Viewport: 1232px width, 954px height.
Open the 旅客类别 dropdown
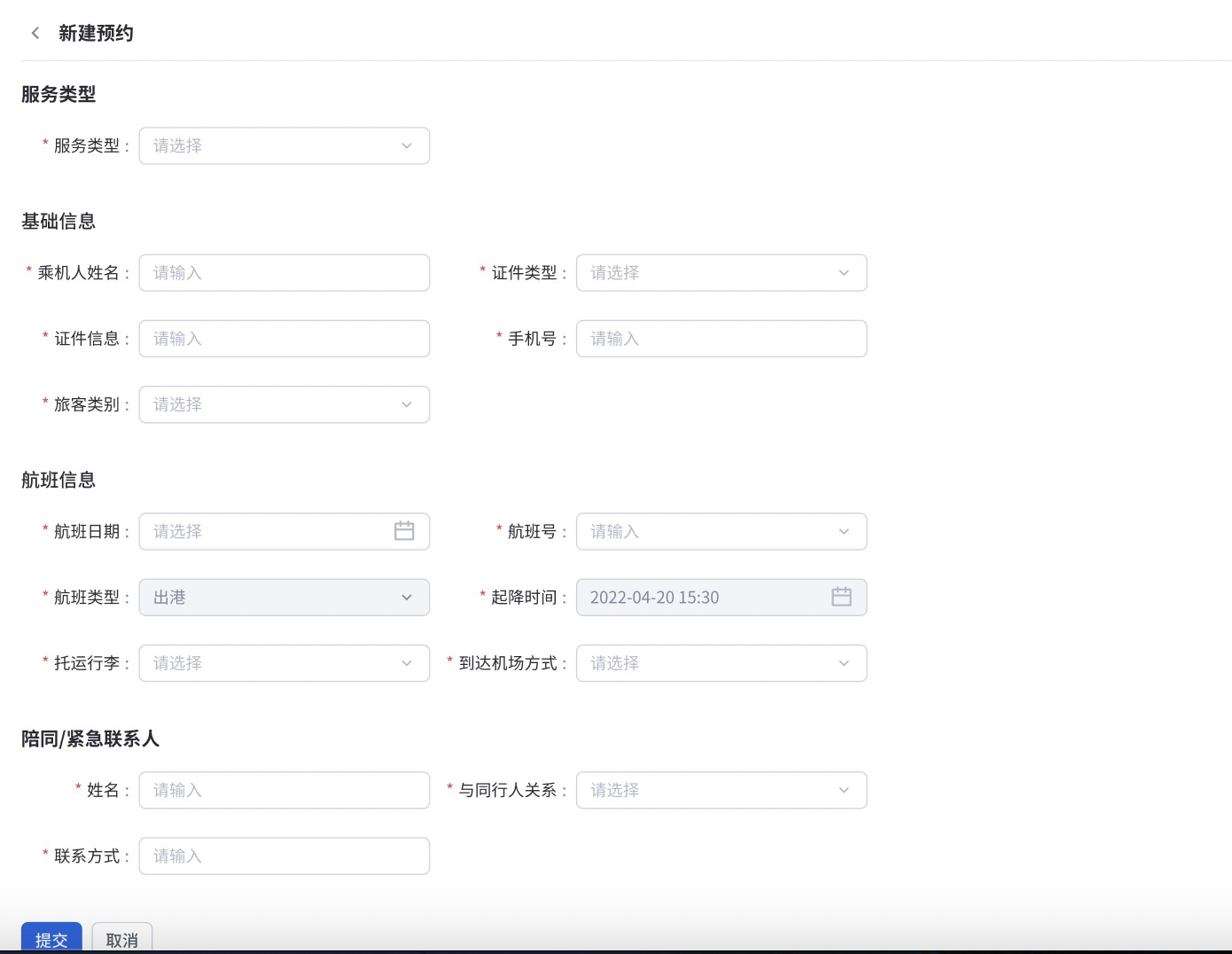285,404
